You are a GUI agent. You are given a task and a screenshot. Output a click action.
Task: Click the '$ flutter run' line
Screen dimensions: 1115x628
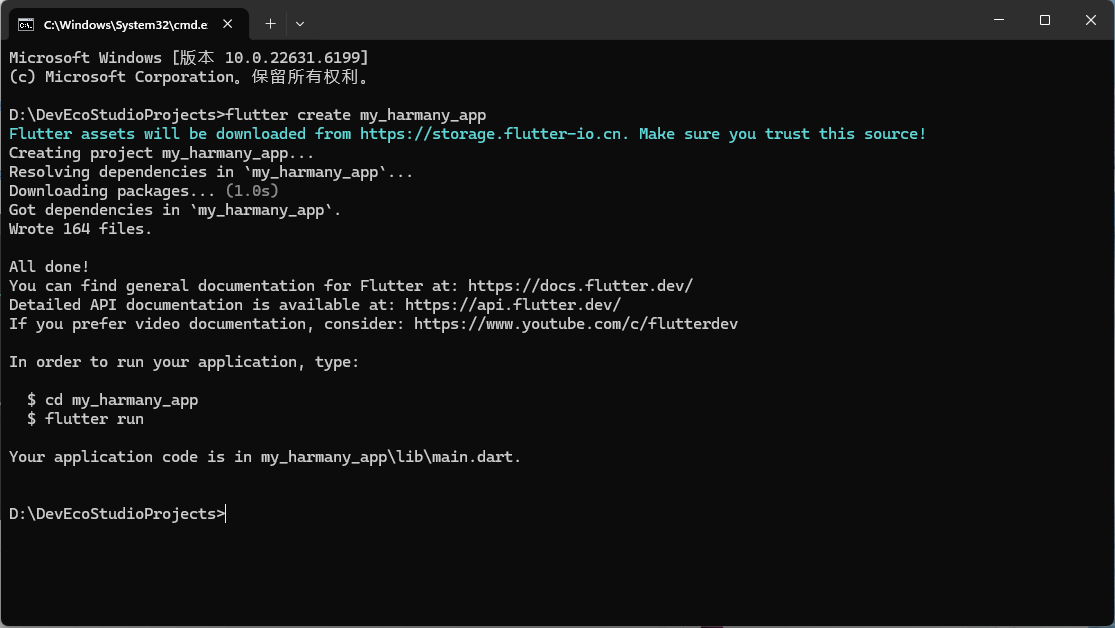[85, 419]
